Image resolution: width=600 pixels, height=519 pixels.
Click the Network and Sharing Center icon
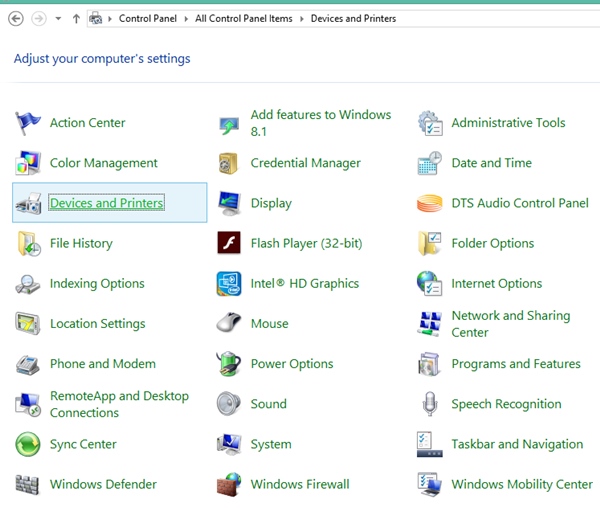(430, 324)
